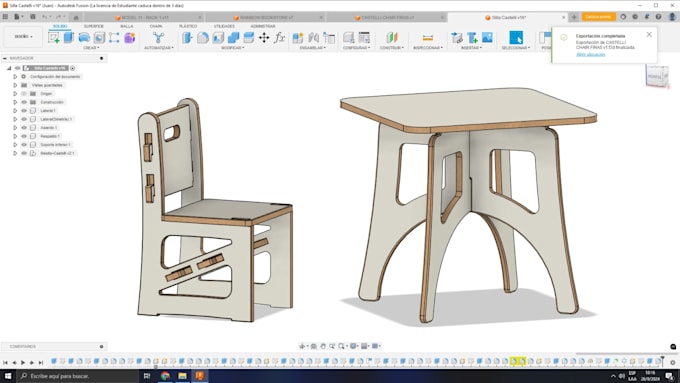Click the timeline end marker

[x=662, y=360]
